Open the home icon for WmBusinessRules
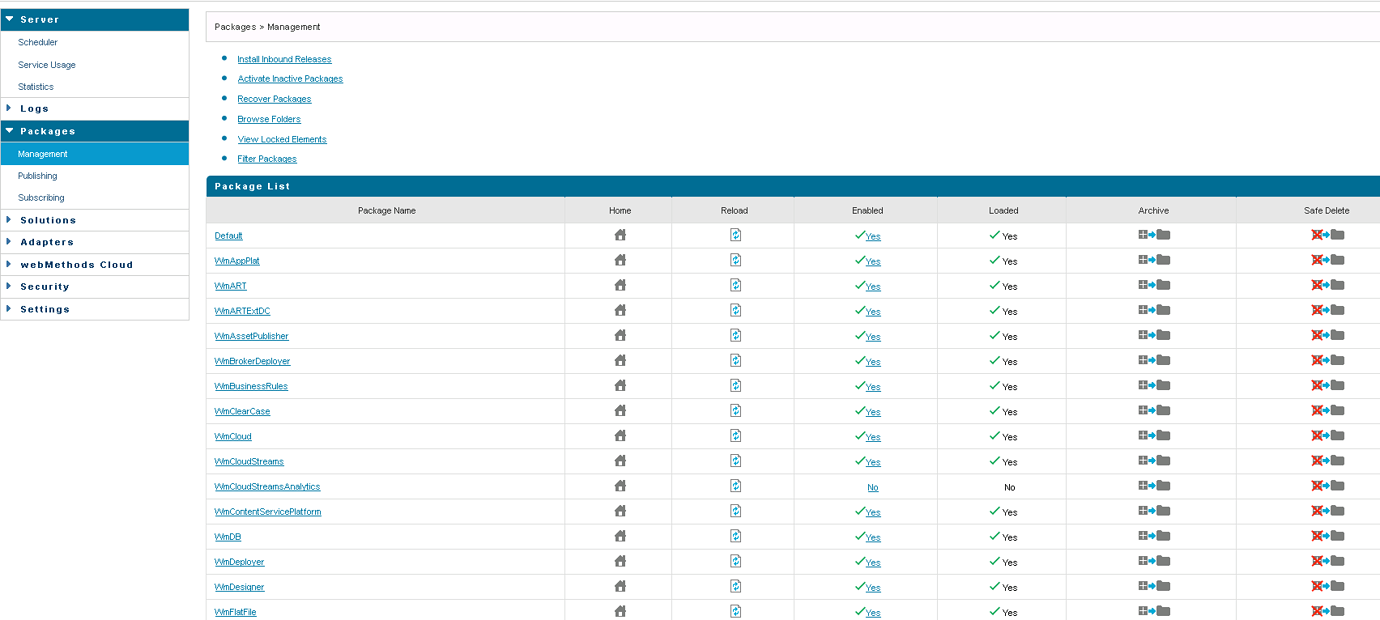 [x=620, y=385]
